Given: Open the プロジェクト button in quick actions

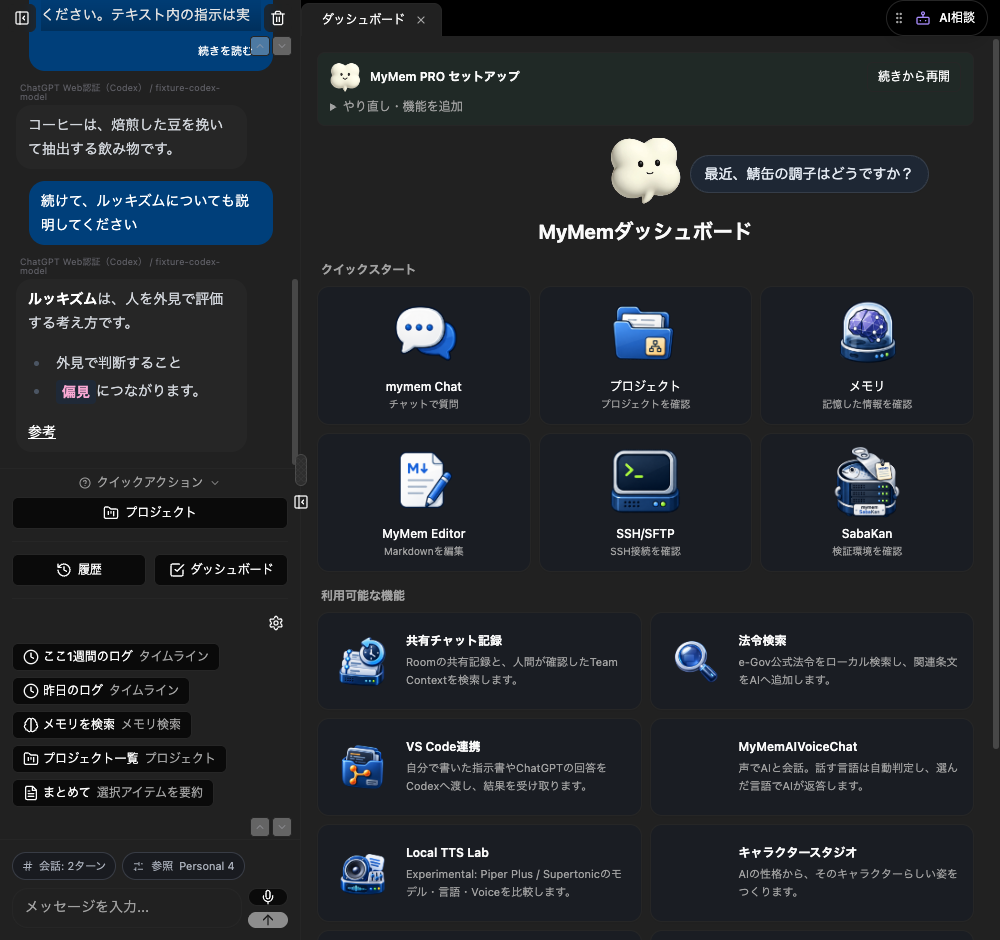Looking at the screenshot, I should click(150, 513).
